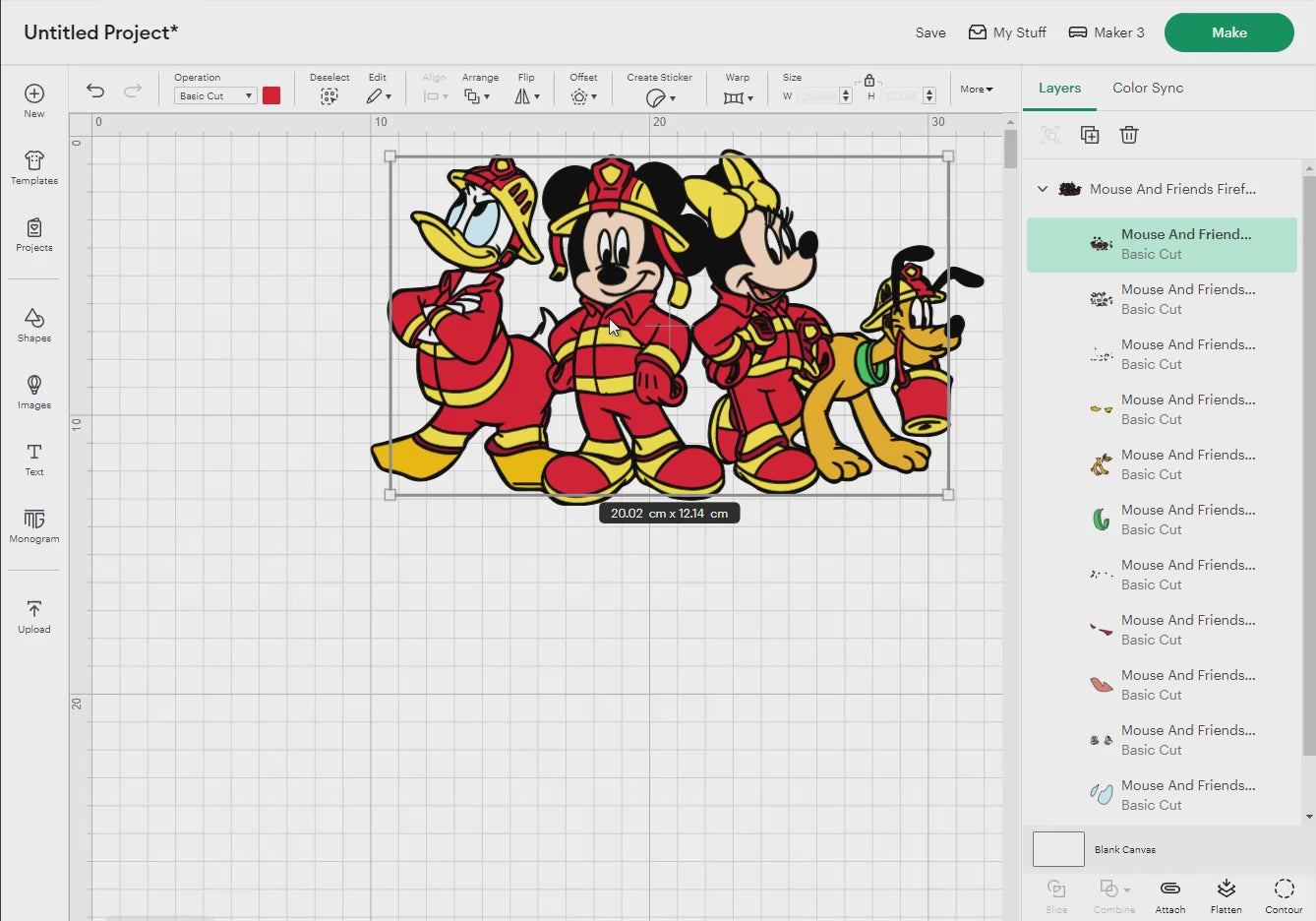Open the Combine menu
The width and height of the screenshot is (1316, 921).
pyautogui.click(x=1114, y=895)
